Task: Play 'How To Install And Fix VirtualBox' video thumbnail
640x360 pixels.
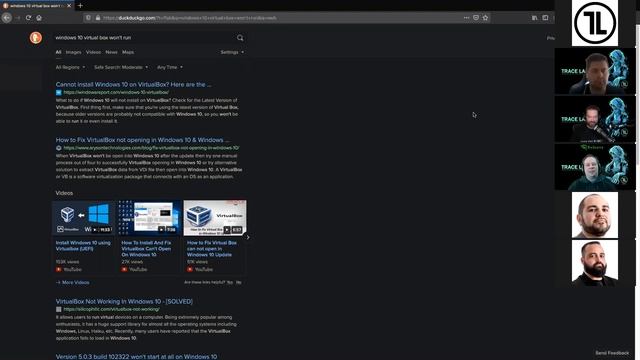Action: 149,218
